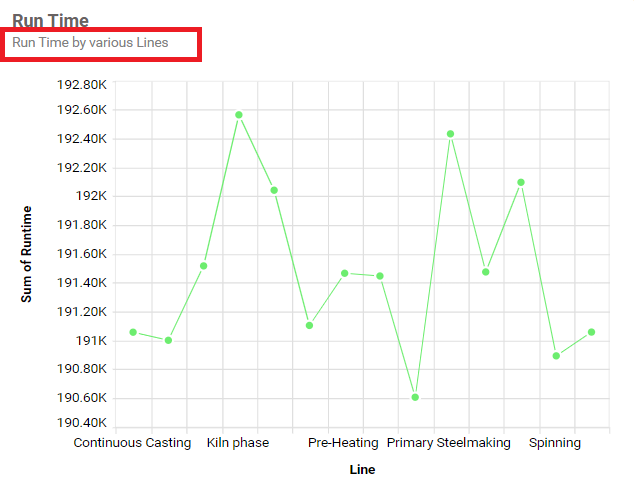Click the "Run Time" chart title
The height and width of the screenshot is (483, 634).
click(50, 21)
